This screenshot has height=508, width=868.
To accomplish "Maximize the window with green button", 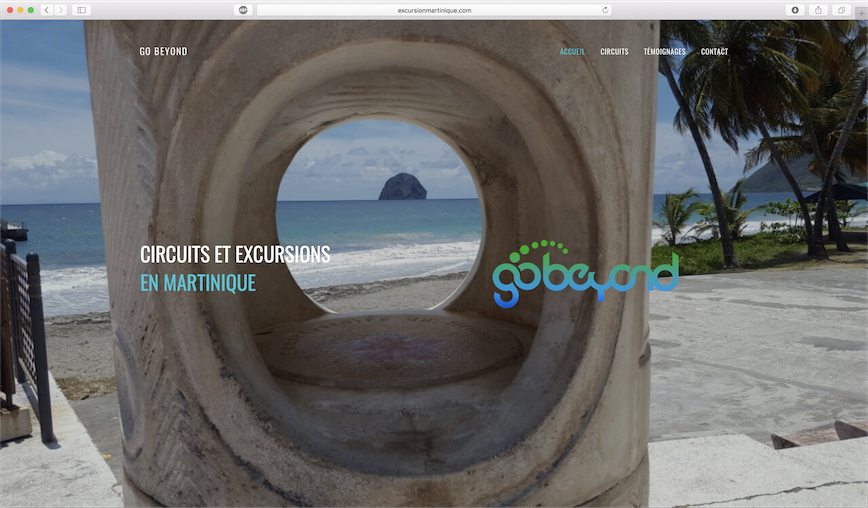I will 31,10.
